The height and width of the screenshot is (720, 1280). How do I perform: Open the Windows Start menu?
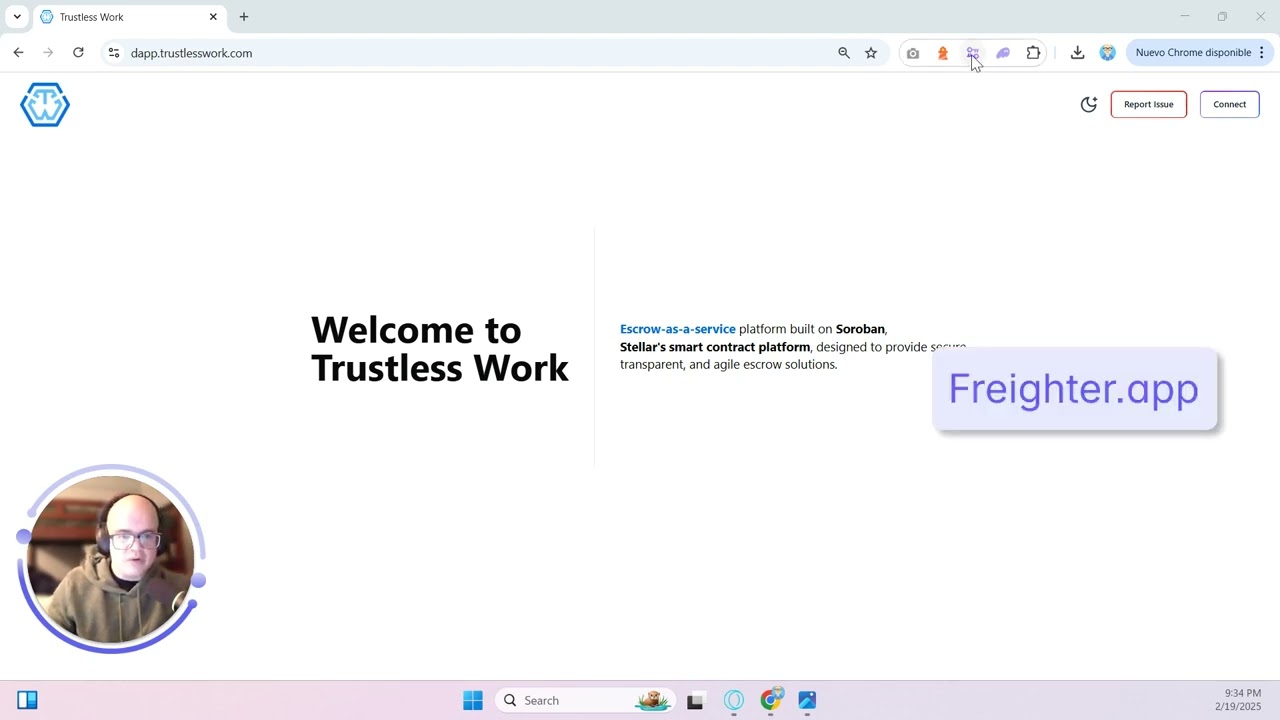click(x=473, y=700)
